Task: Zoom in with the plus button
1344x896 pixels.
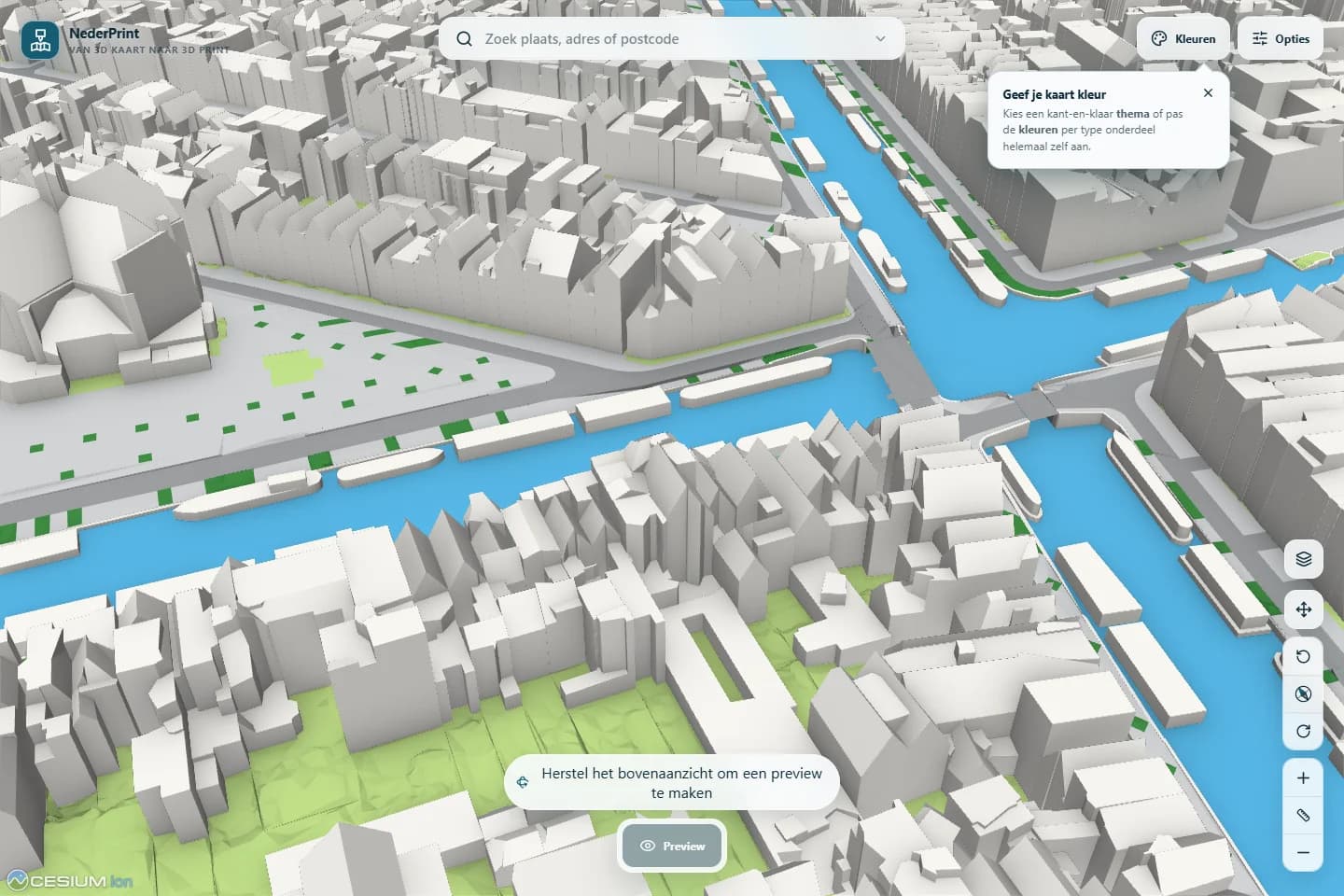Action: pyautogui.click(x=1304, y=778)
